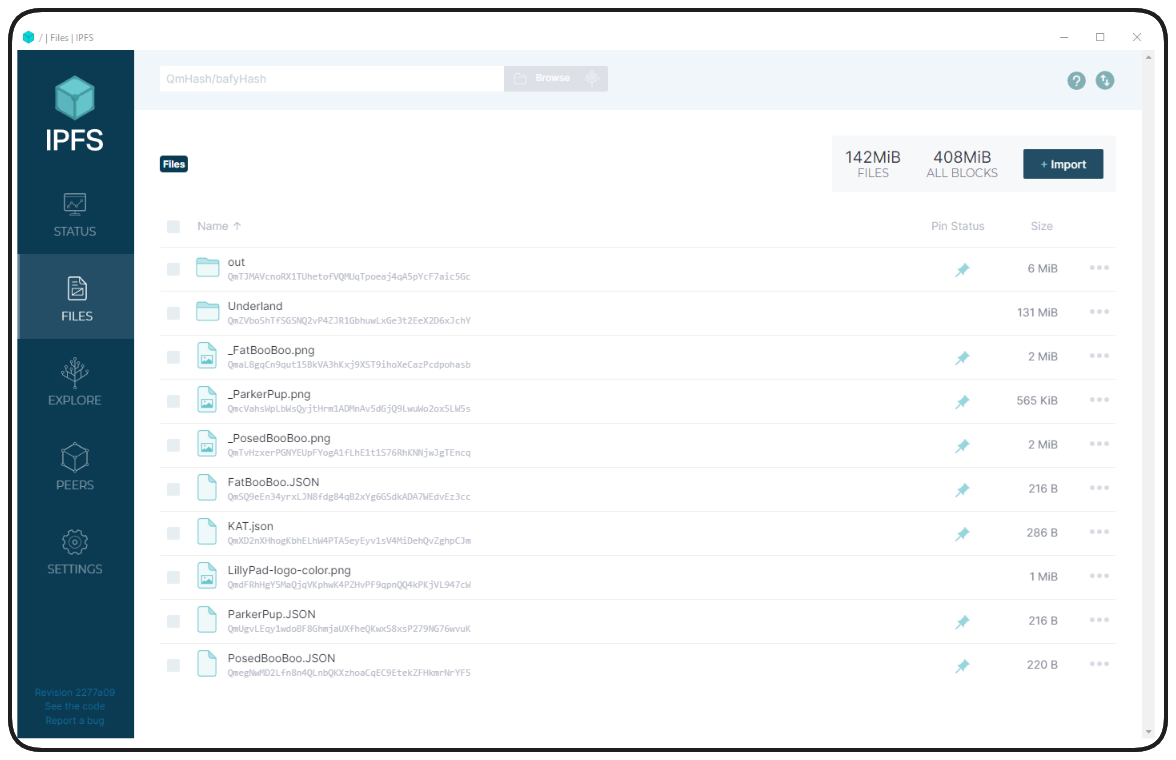This screenshot has height=760, width=1176.
Task: Click the Inspect icon beside Browse
Action: (593, 79)
